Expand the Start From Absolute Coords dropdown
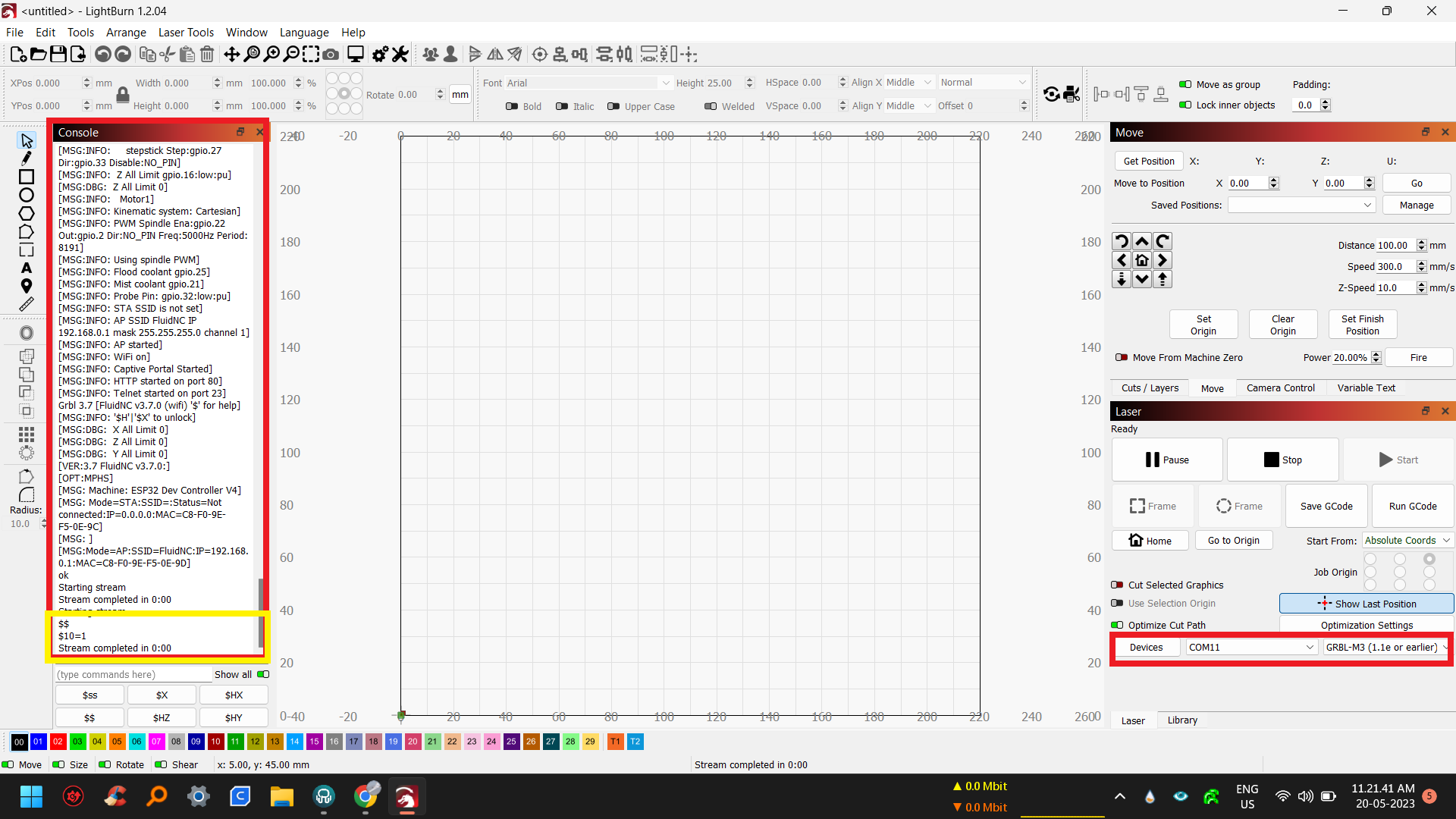The width and height of the screenshot is (1456, 819). coord(1407,541)
